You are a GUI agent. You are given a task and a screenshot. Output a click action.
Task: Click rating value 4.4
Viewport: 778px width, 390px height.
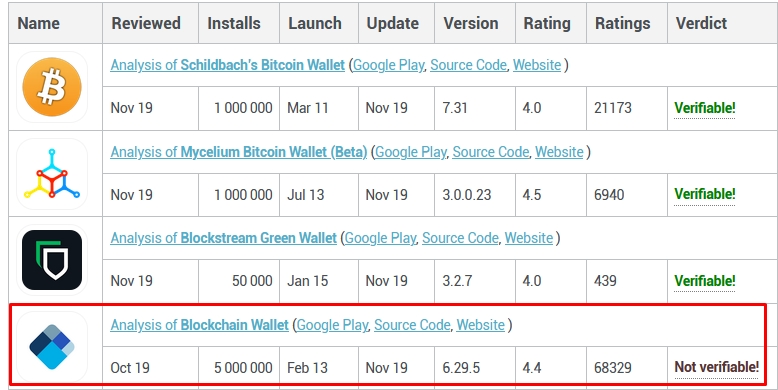pyautogui.click(x=532, y=368)
